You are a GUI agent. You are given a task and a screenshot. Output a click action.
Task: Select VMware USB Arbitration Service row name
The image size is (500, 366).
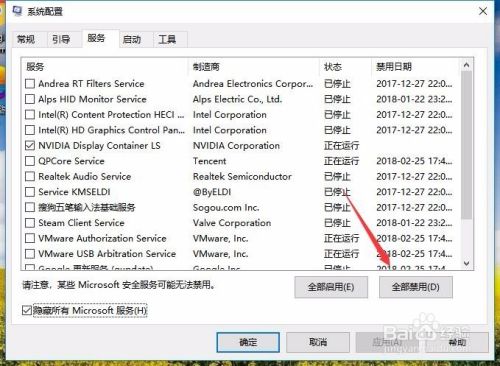pos(107,254)
